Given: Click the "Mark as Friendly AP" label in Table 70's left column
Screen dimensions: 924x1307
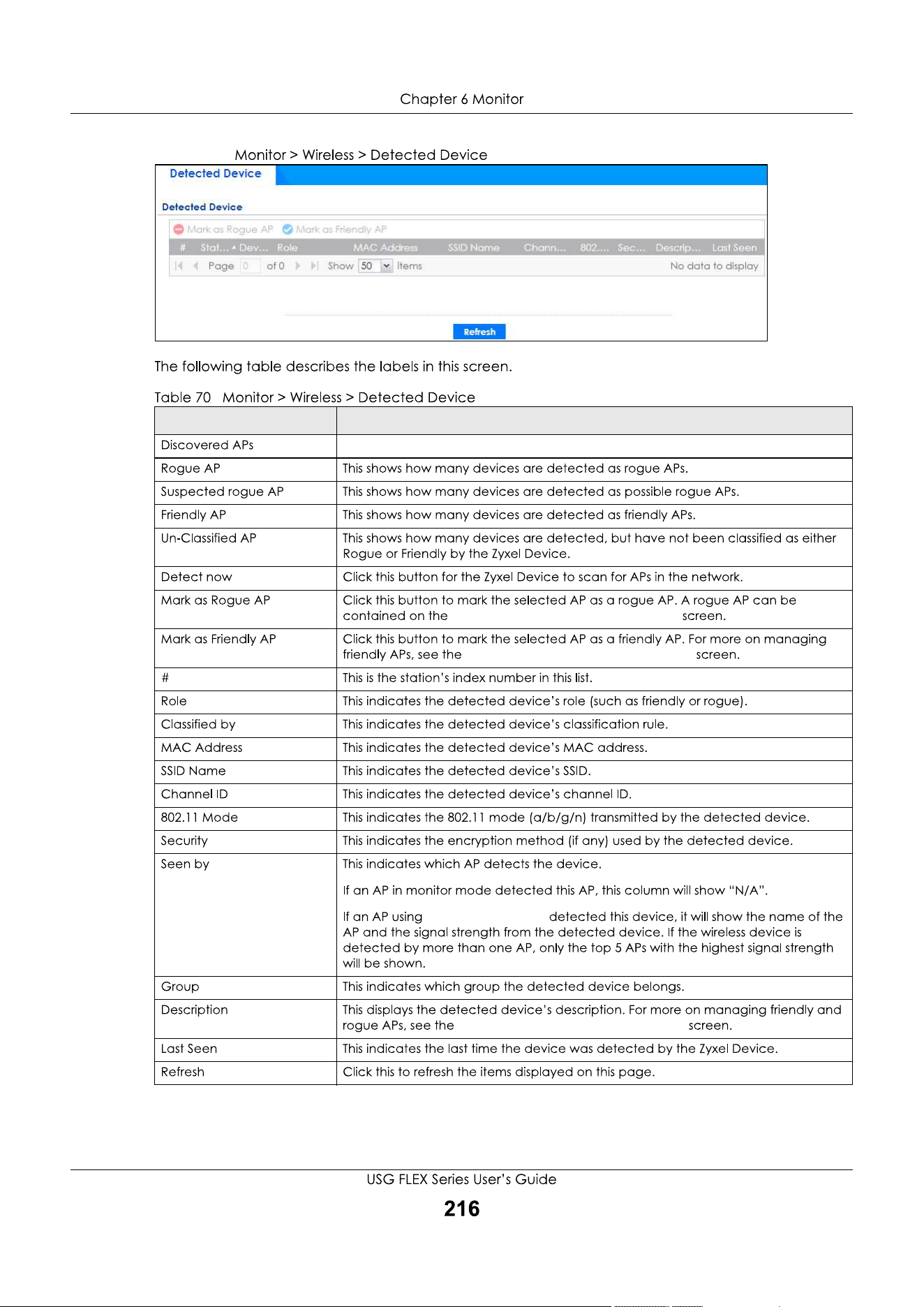Looking at the screenshot, I should pyautogui.click(x=218, y=640).
